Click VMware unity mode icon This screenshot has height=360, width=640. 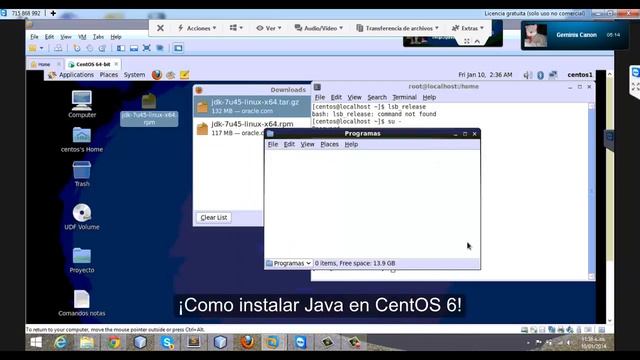(160, 48)
